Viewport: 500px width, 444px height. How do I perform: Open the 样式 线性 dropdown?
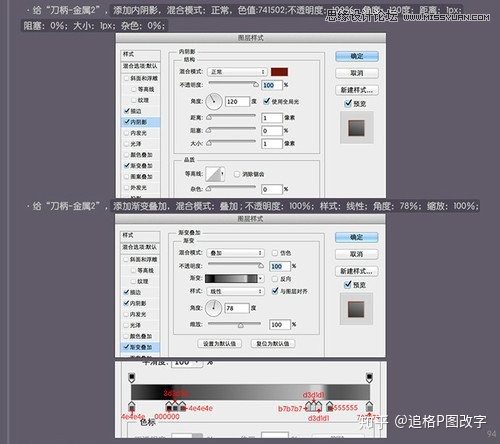coord(235,291)
